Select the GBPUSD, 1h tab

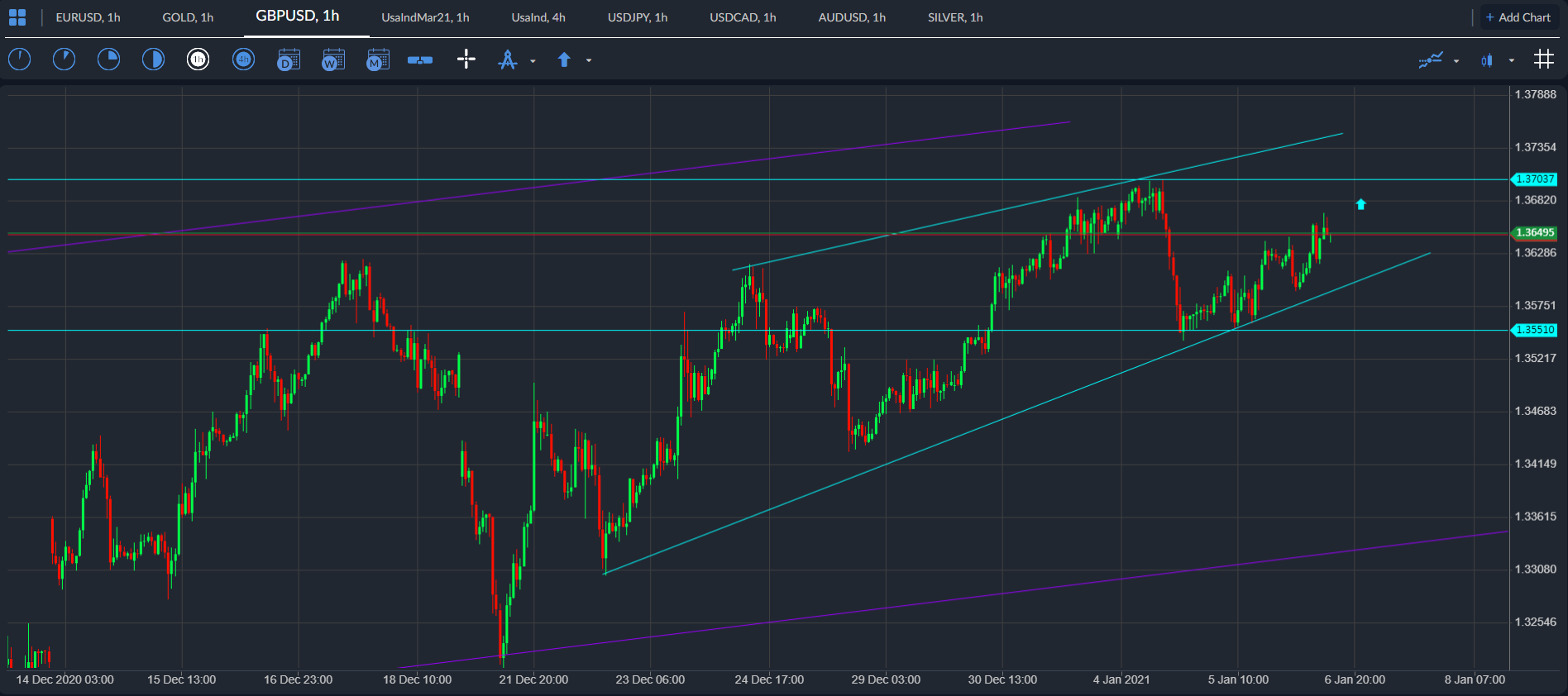tap(298, 17)
